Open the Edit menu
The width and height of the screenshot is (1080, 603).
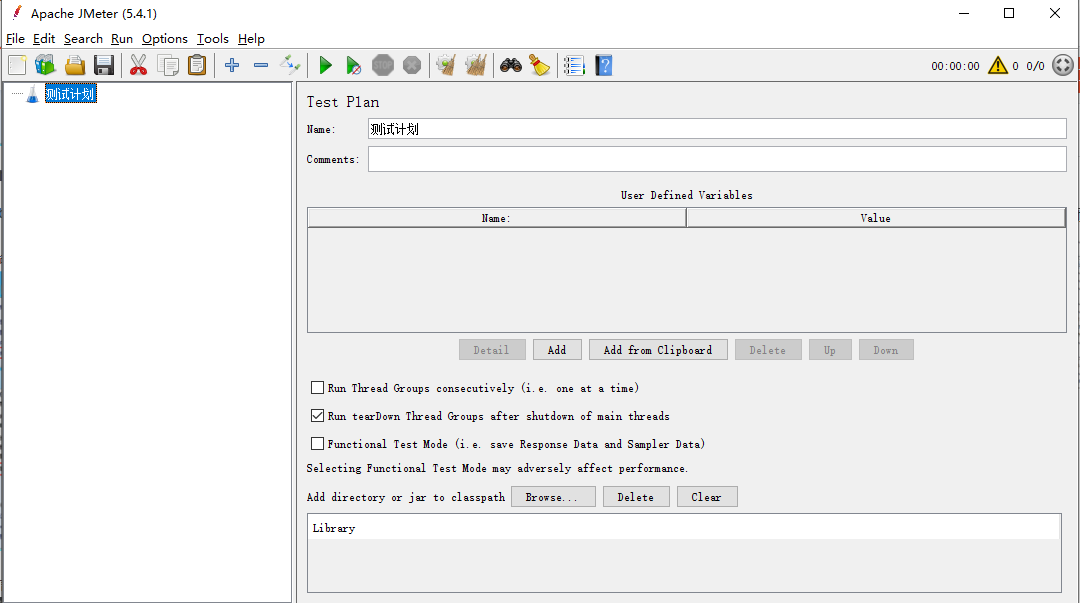[x=43, y=39]
